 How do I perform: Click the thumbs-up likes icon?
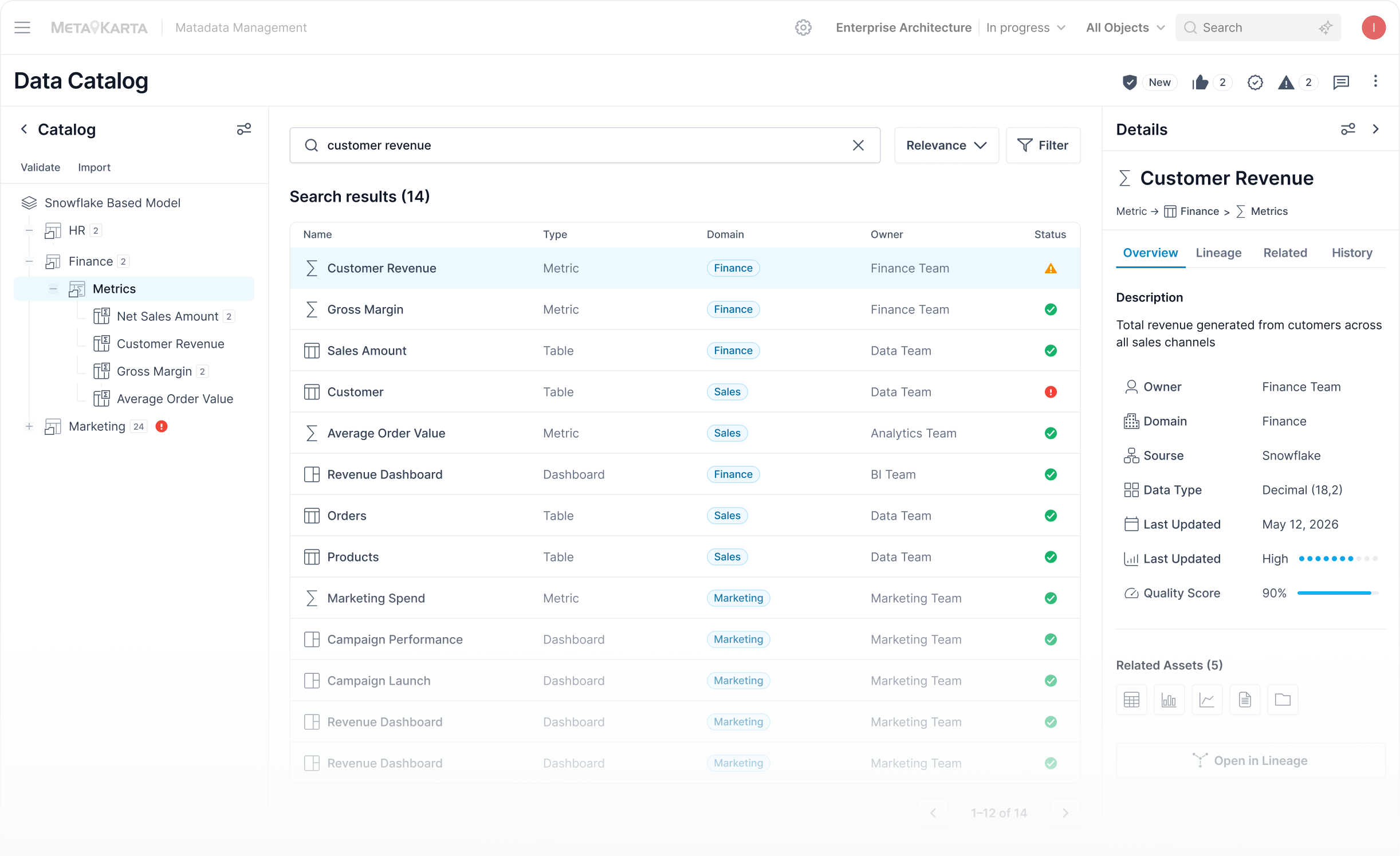(x=1200, y=83)
